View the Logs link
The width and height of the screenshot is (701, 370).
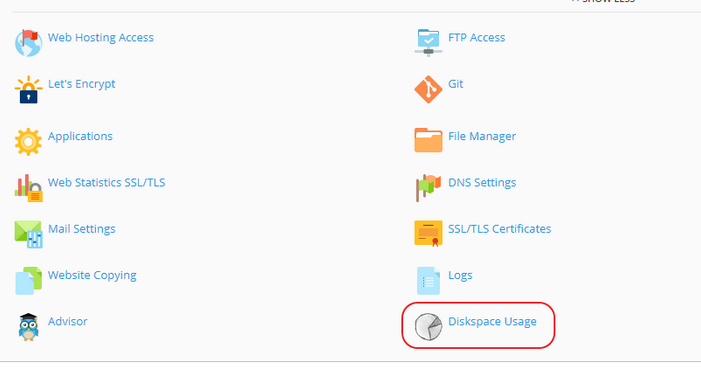pos(460,276)
